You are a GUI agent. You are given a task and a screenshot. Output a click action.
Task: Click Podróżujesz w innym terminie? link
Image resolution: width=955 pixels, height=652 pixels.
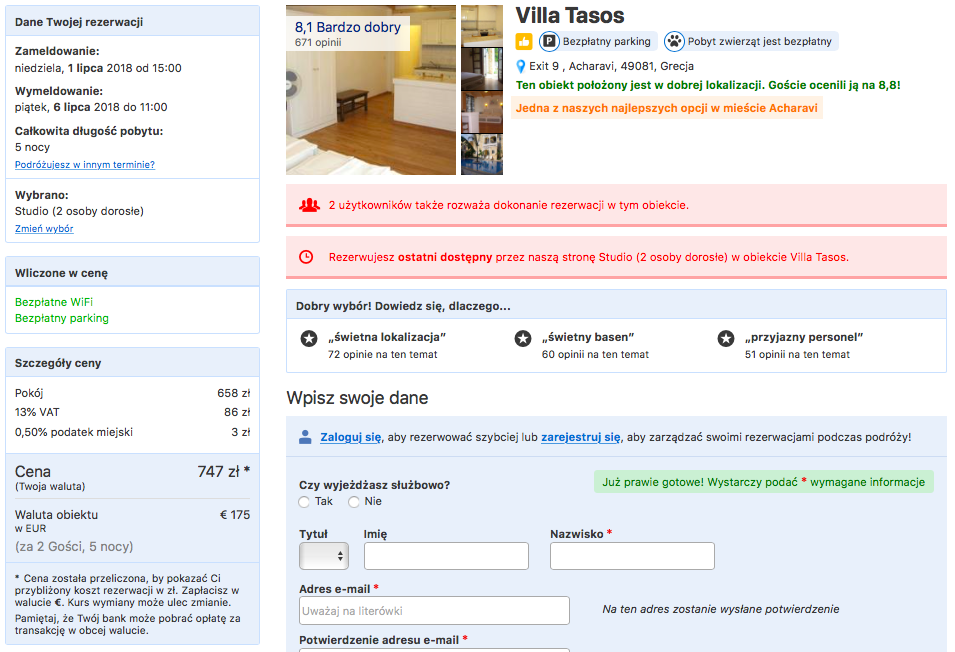[85, 164]
